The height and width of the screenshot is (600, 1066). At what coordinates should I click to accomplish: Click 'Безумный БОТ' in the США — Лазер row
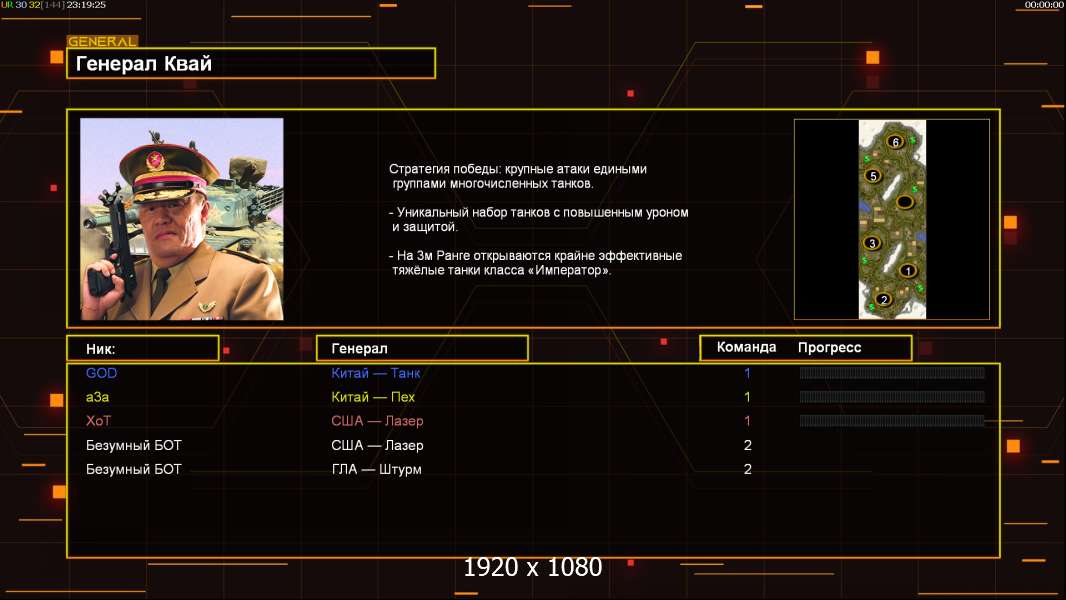[x=133, y=445]
